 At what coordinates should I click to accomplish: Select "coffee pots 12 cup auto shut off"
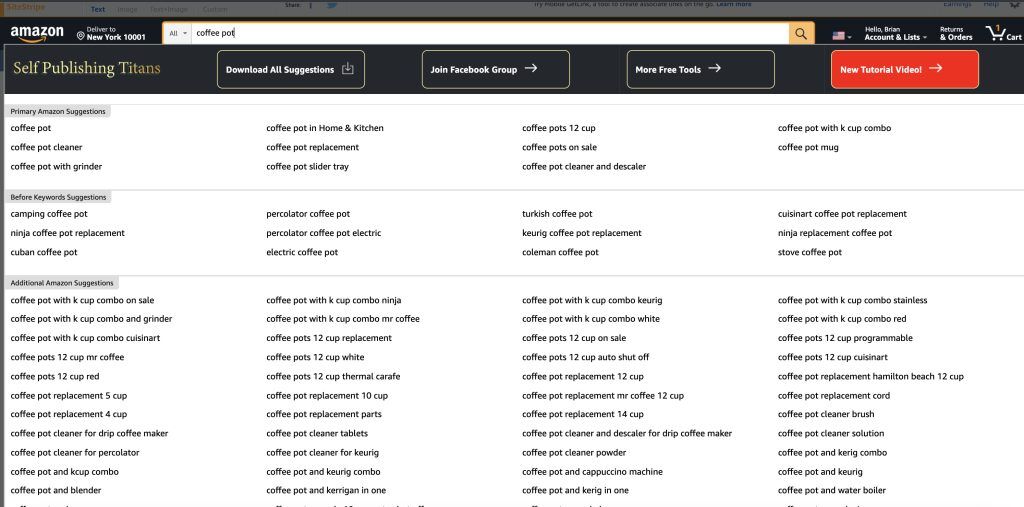[585, 357]
